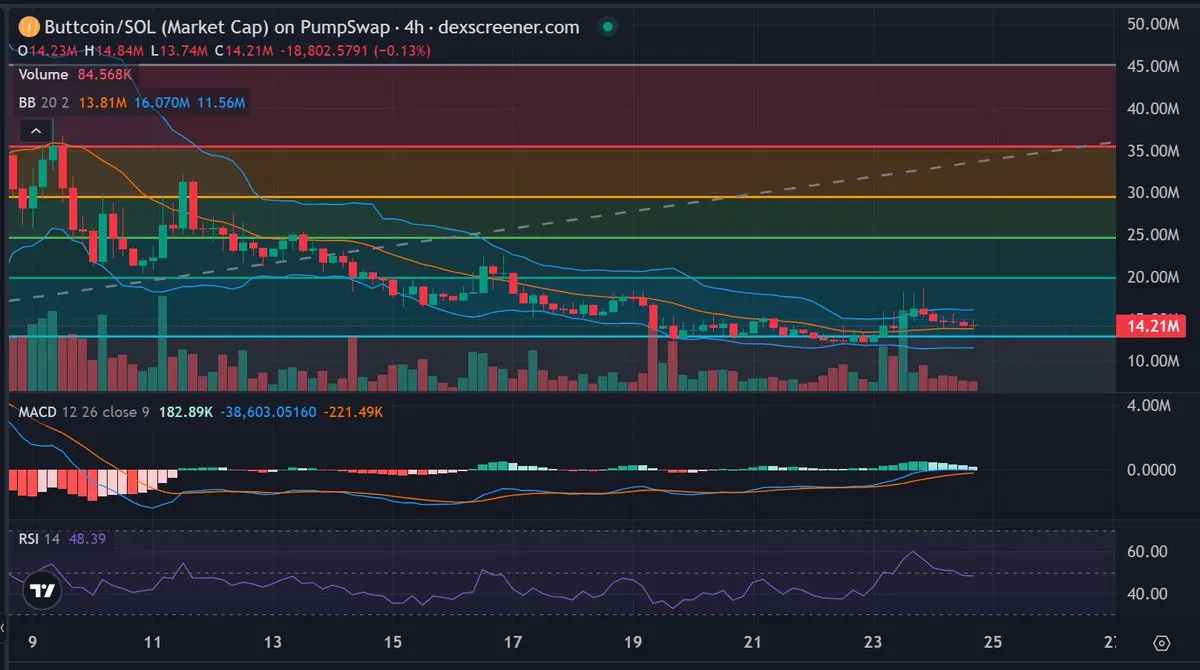
Task: Select the green horizontal line near 25.00M
Action: (560, 237)
